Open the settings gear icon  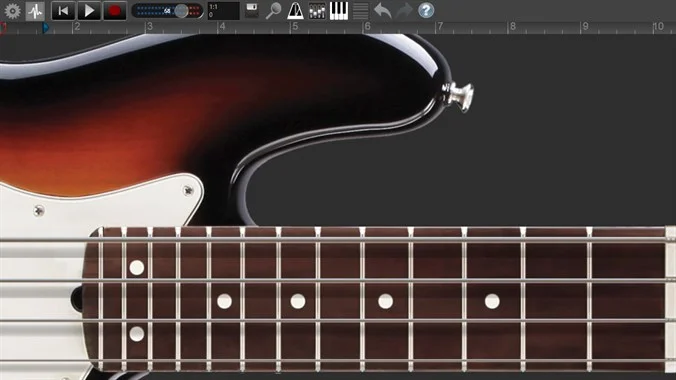pos(13,11)
